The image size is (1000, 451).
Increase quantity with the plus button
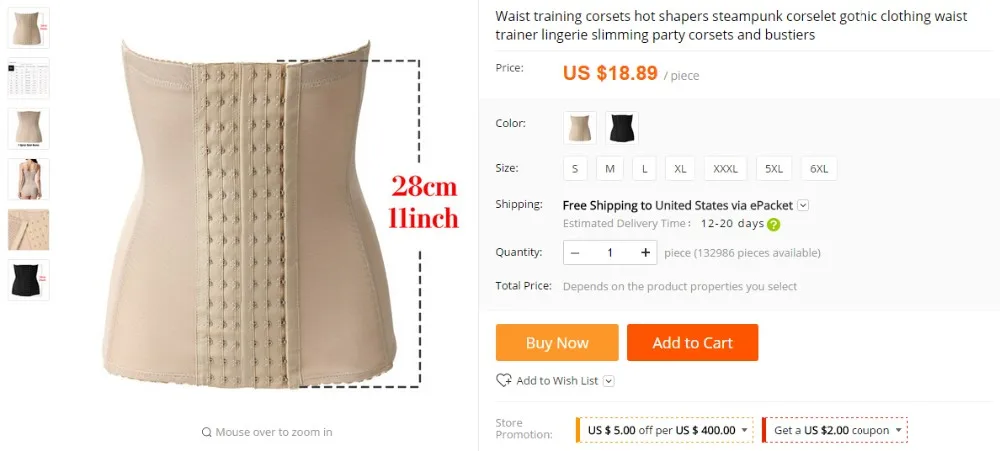[x=645, y=253]
